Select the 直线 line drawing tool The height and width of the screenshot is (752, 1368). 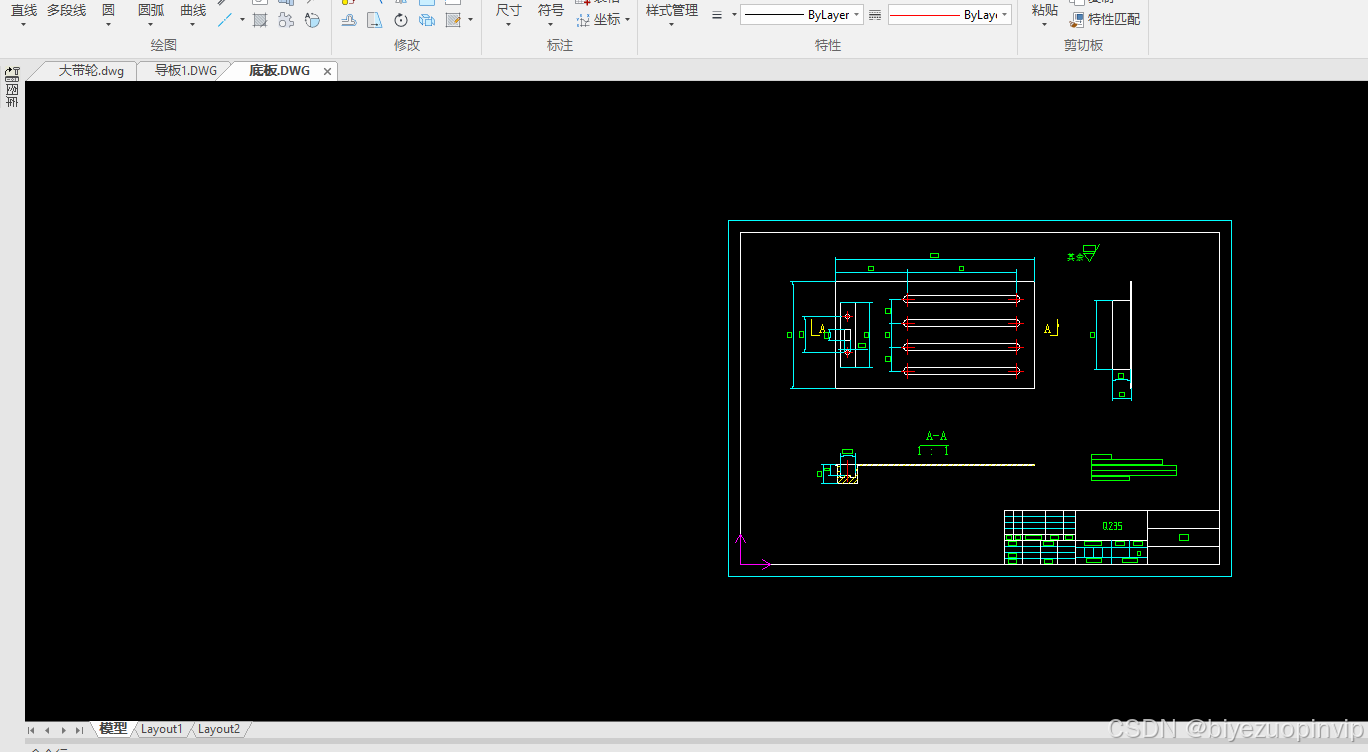click(x=24, y=11)
